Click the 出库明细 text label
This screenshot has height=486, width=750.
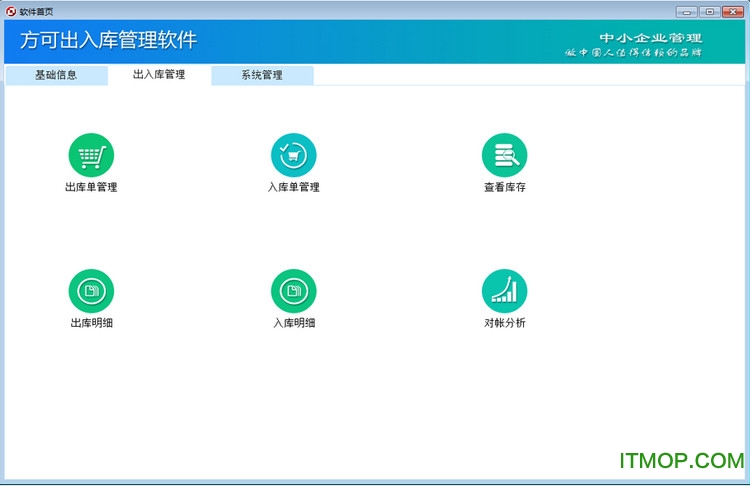tap(91, 323)
